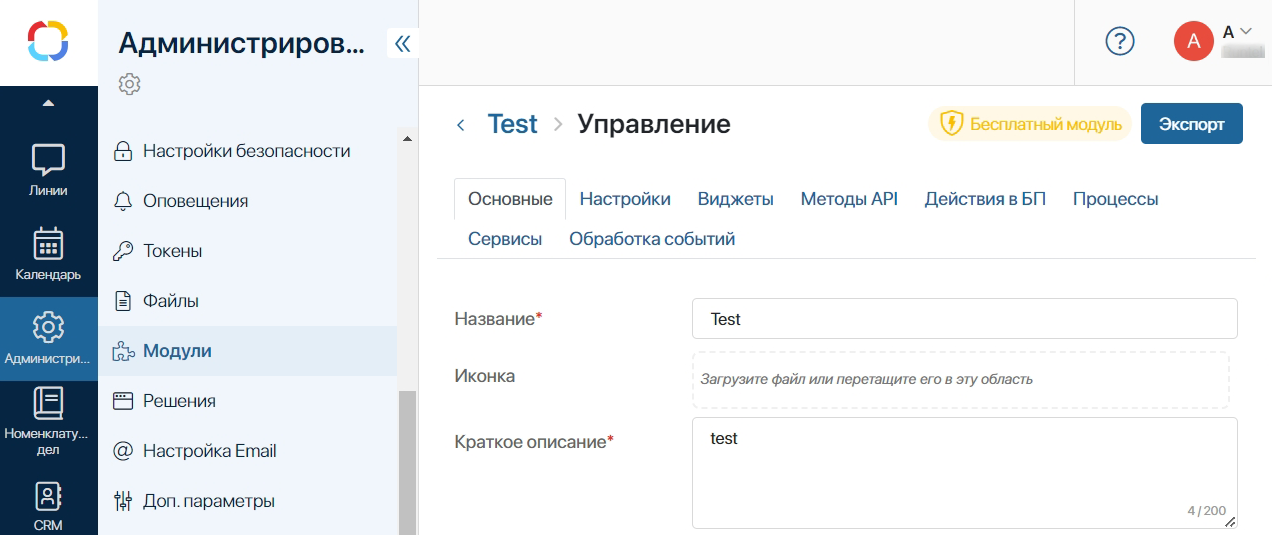This screenshot has height=535, width=1272.
Task: Open Настройки безопасности menu item
Action: click(x=246, y=151)
